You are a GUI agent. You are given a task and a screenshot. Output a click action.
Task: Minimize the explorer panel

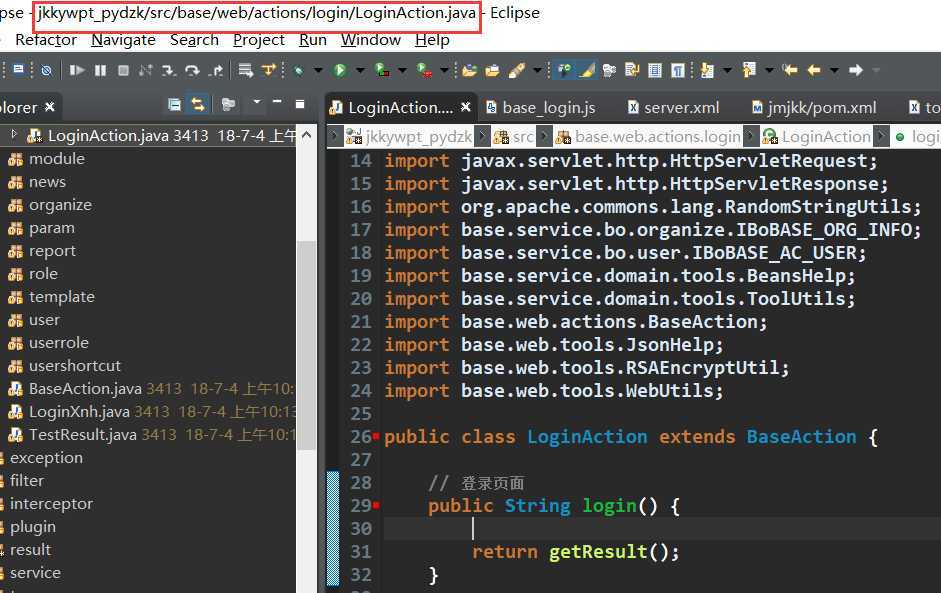pos(277,102)
